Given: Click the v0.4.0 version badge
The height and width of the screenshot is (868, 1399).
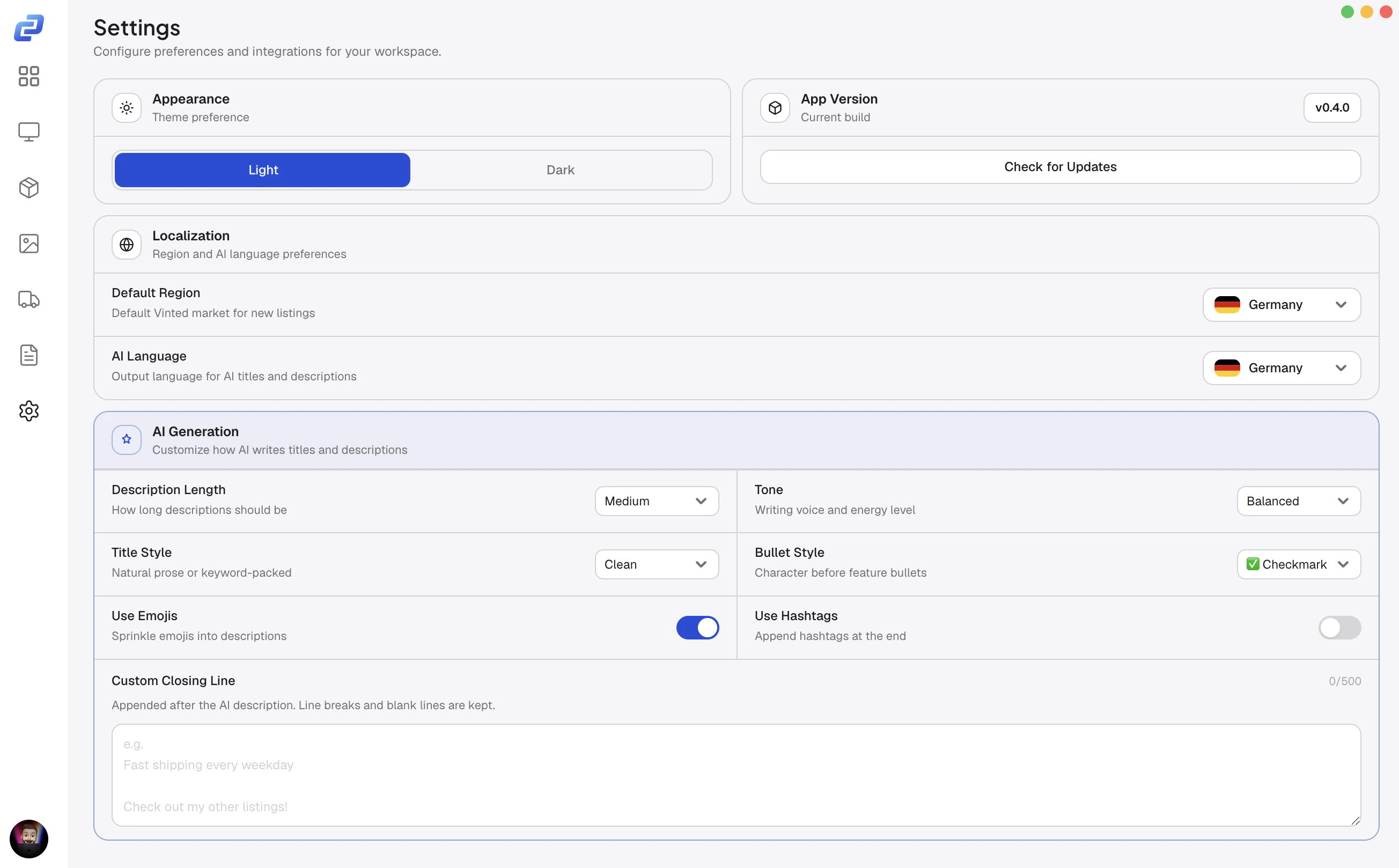Looking at the screenshot, I should (1332, 107).
